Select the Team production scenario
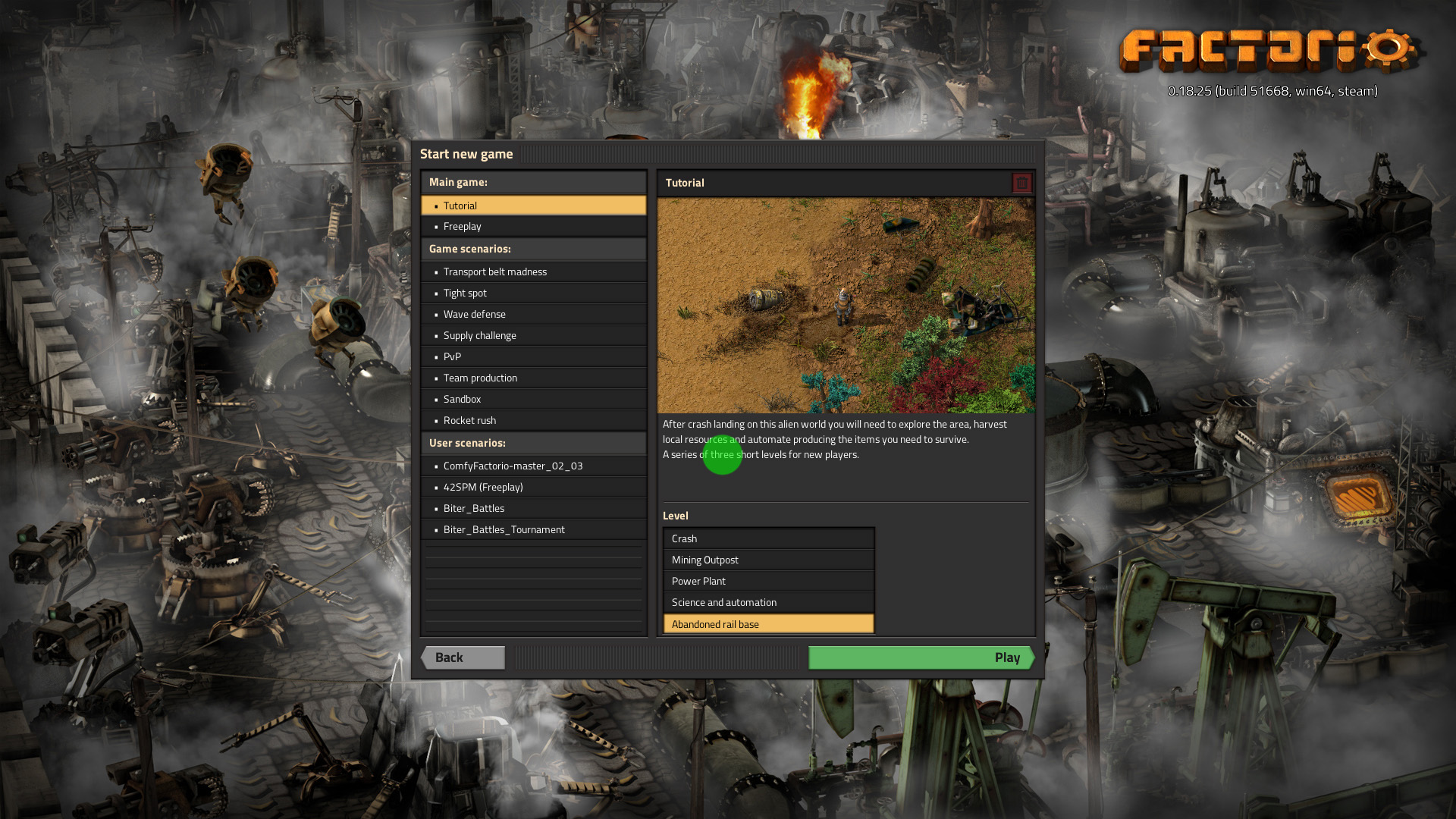 pos(534,378)
